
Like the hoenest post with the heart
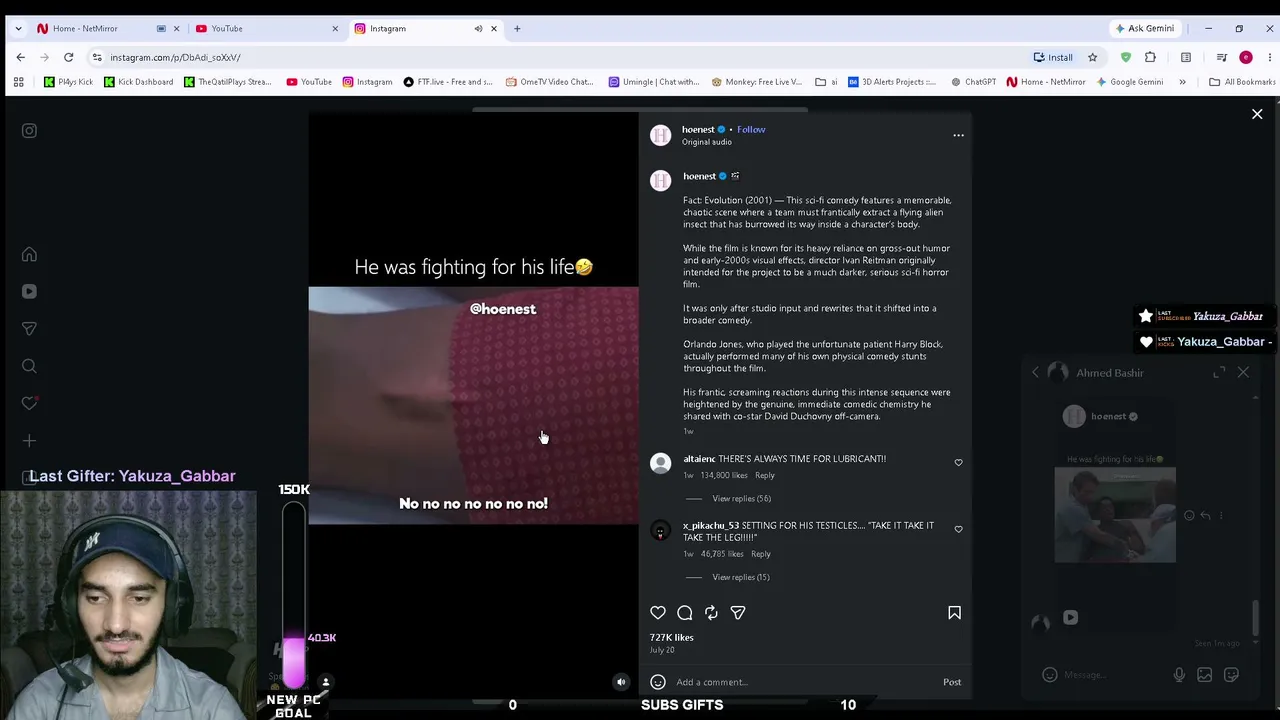tap(658, 613)
